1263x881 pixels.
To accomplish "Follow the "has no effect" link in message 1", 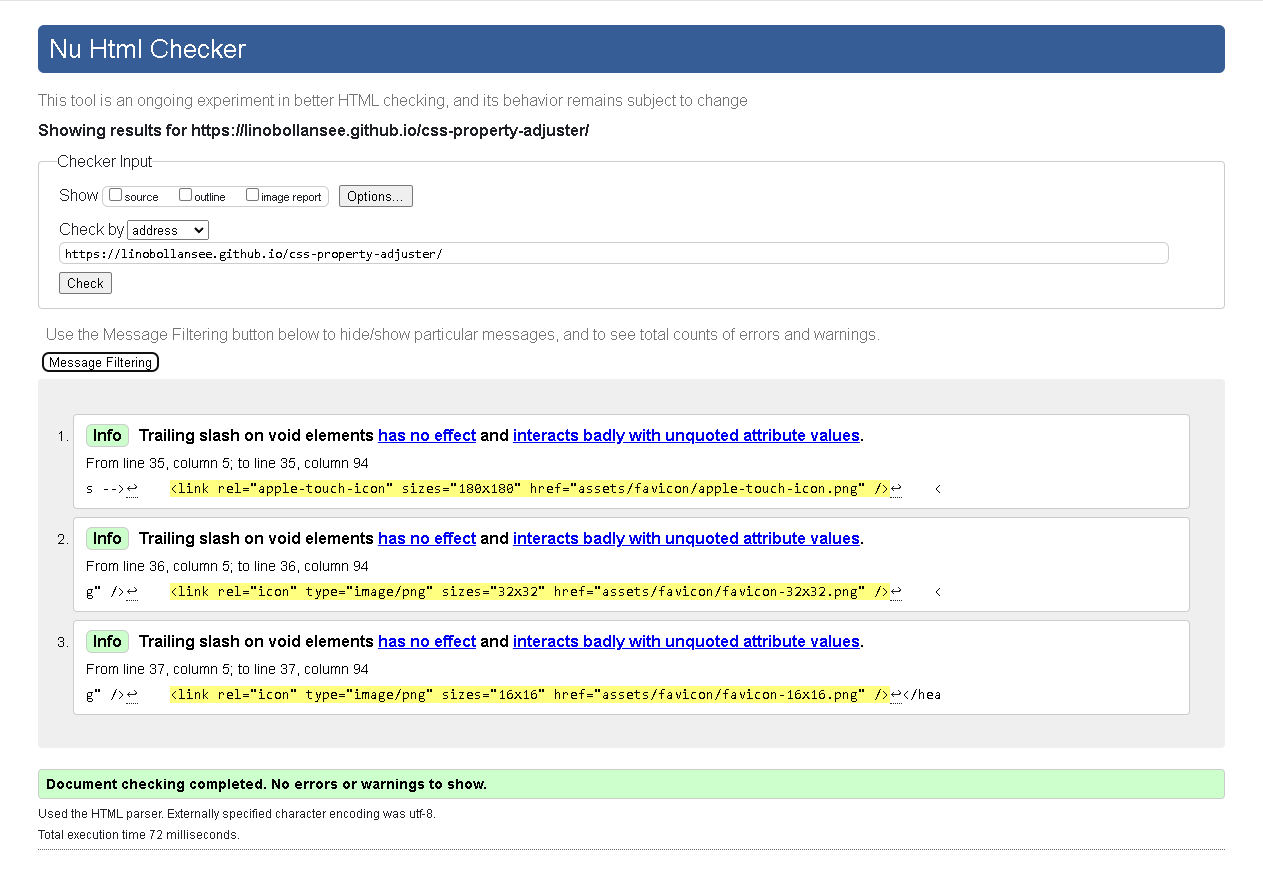I will (x=426, y=435).
